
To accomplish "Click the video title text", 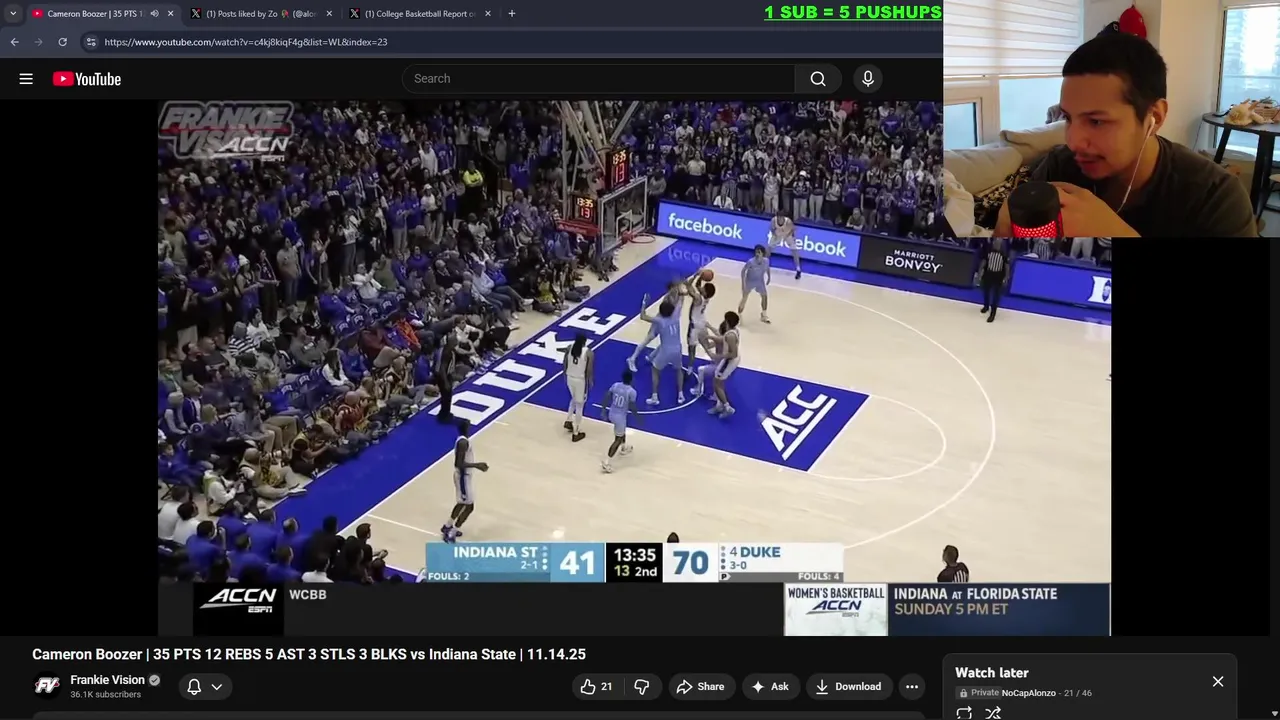I will point(309,654).
